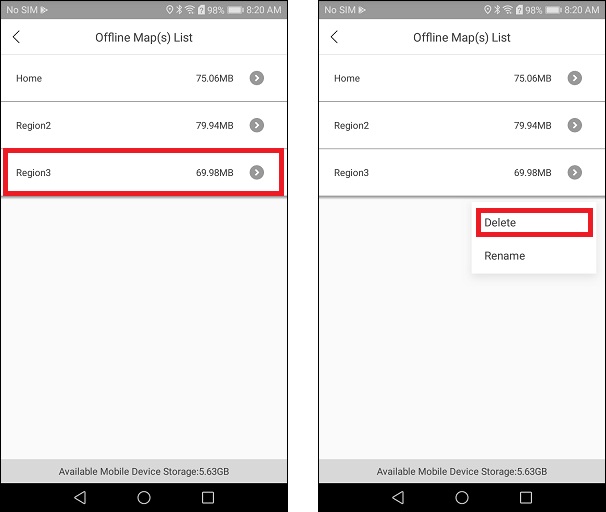Viewport: 606px width, 512px height.
Task: Tap location icon in left status bar
Action: click(x=169, y=10)
